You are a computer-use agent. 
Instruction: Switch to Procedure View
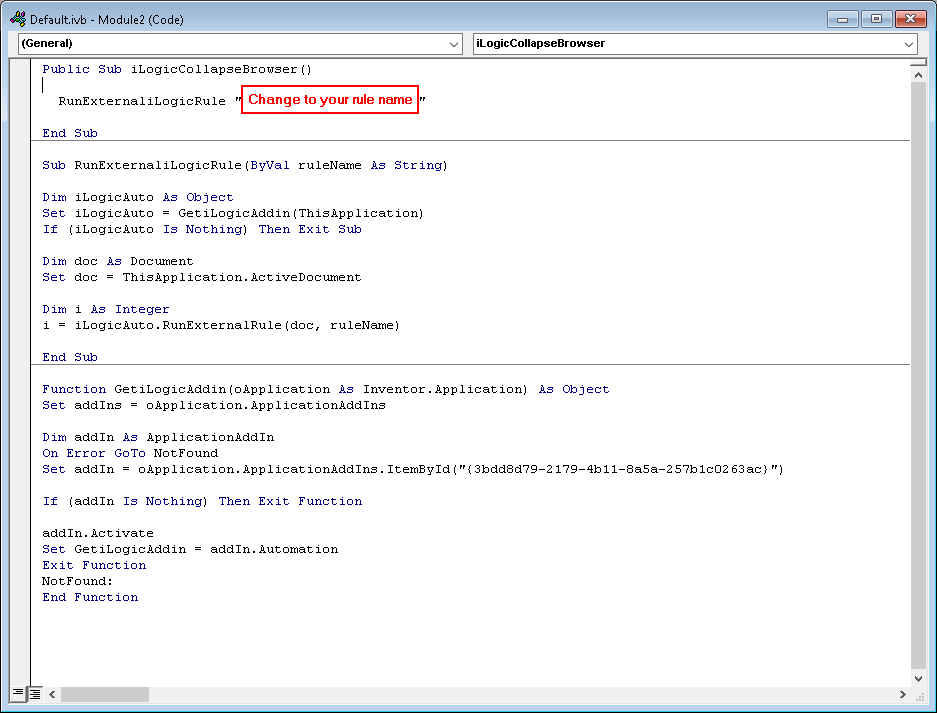pos(18,693)
